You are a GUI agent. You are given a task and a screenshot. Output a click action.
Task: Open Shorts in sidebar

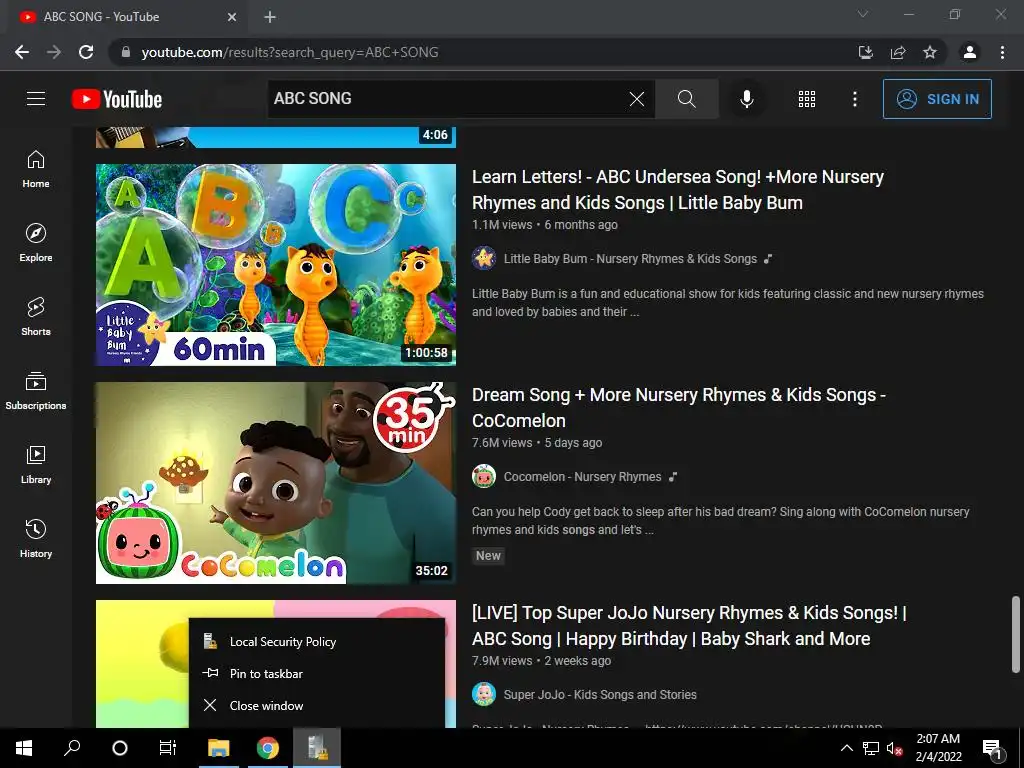(36, 316)
